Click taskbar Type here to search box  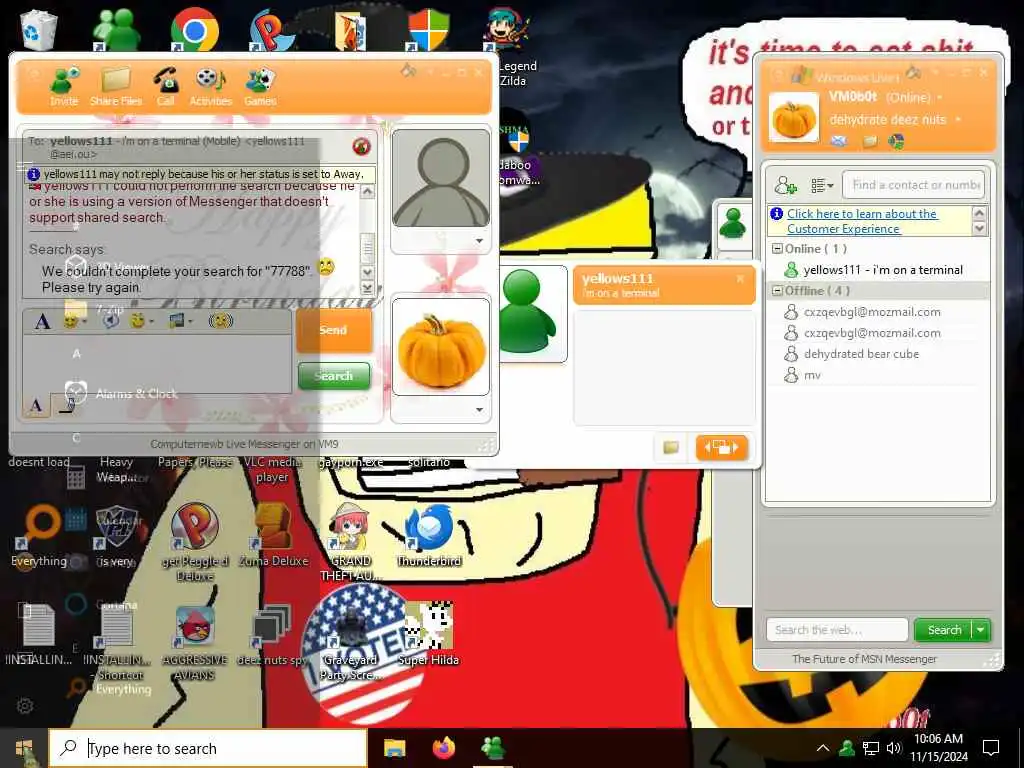(x=208, y=748)
